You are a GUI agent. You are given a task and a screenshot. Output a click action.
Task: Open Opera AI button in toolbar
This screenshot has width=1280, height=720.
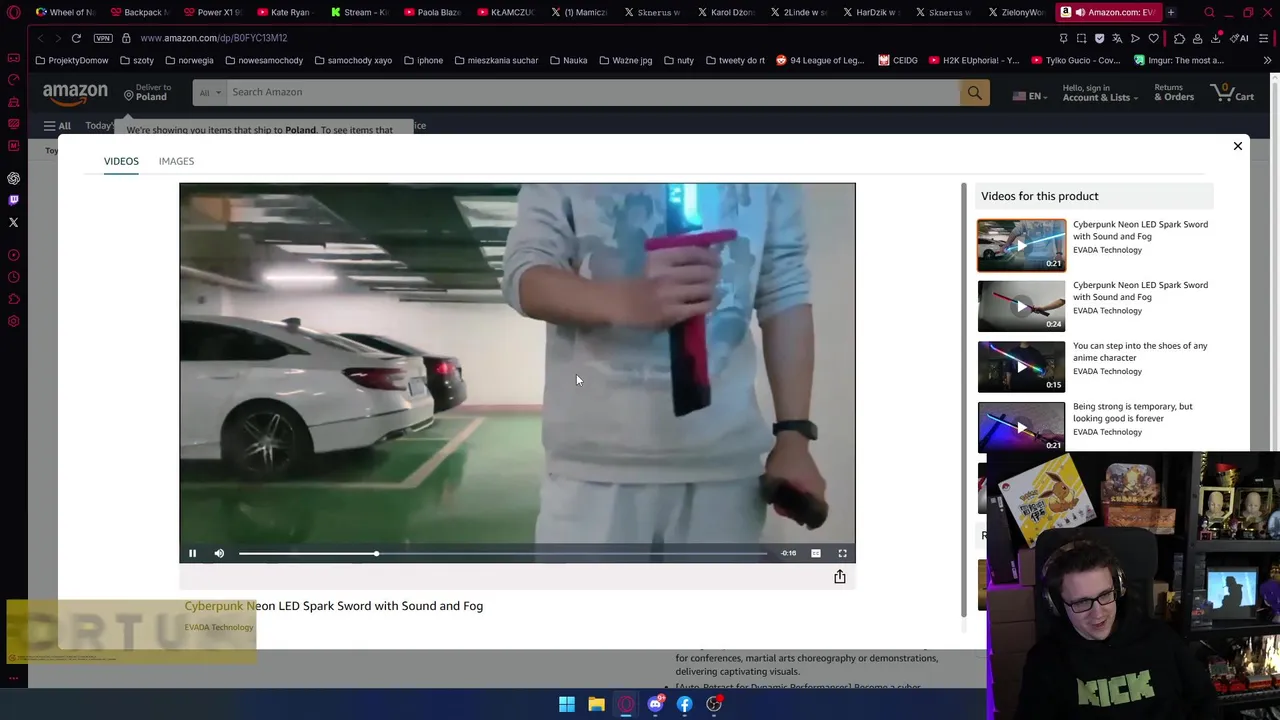(x=1241, y=38)
